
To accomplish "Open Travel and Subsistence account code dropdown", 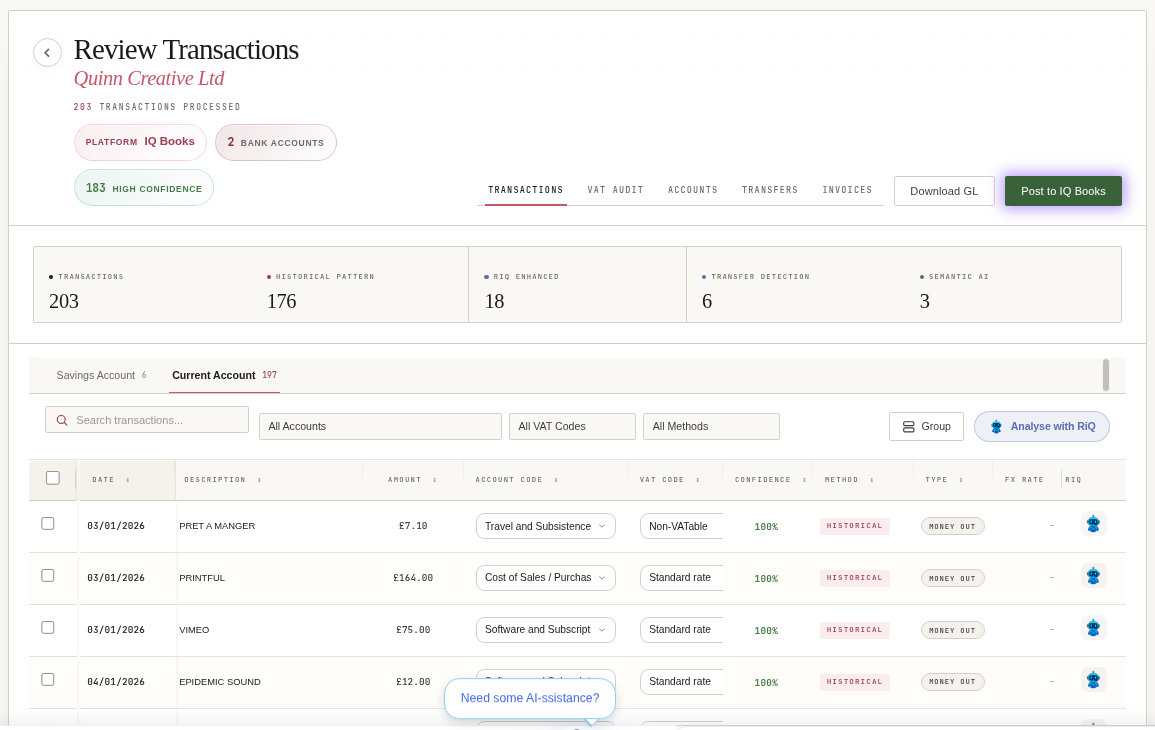I will 545,526.
